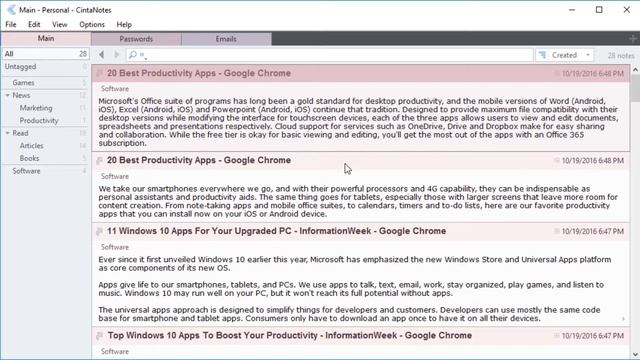Image resolution: width=640 pixels, height=360 pixels.
Task: Click Software tag under 11 Windows 10 Apps note
Action: click(x=115, y=247)
